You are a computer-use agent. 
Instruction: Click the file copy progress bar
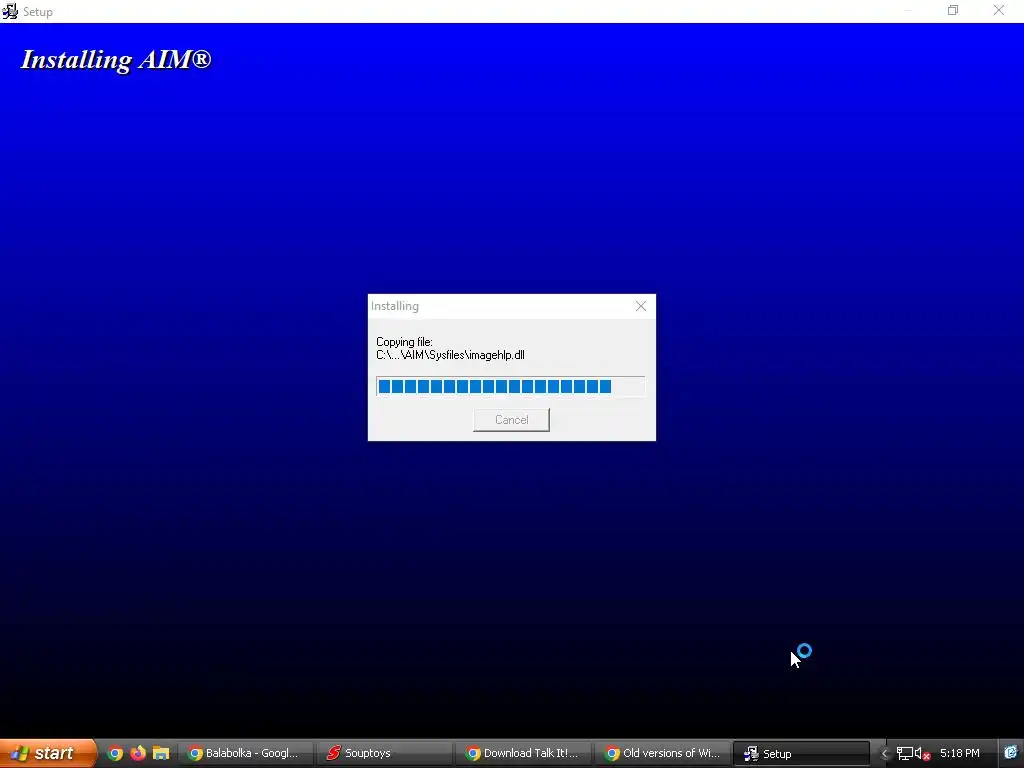coord(511,387)
